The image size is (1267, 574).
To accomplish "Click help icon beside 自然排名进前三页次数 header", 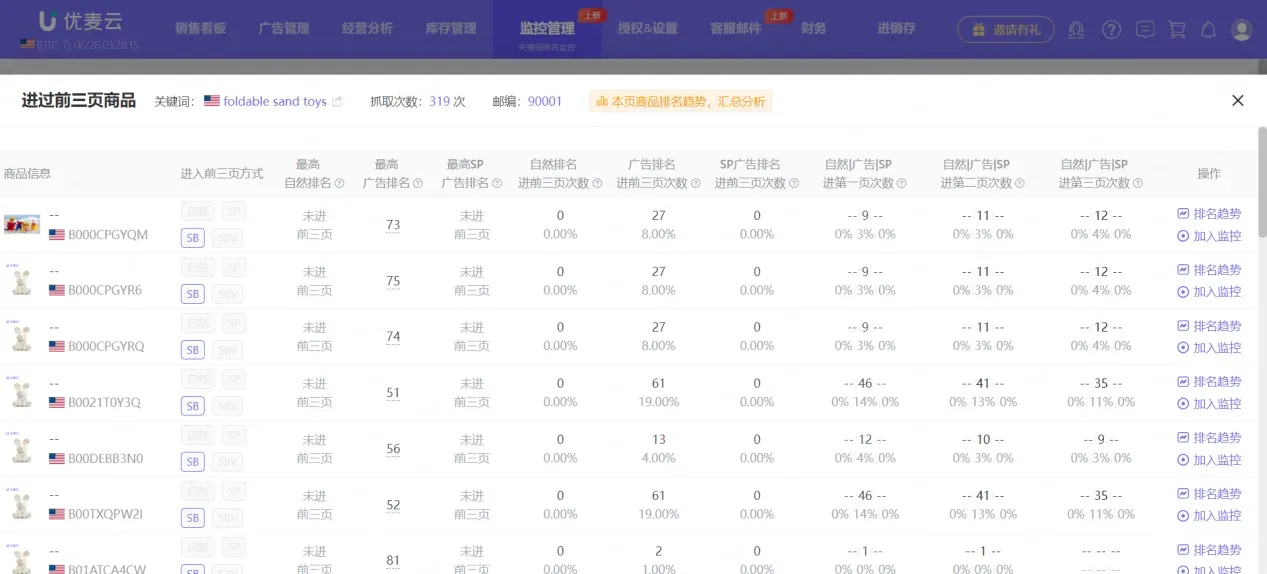I will click(x=597, y=183).
